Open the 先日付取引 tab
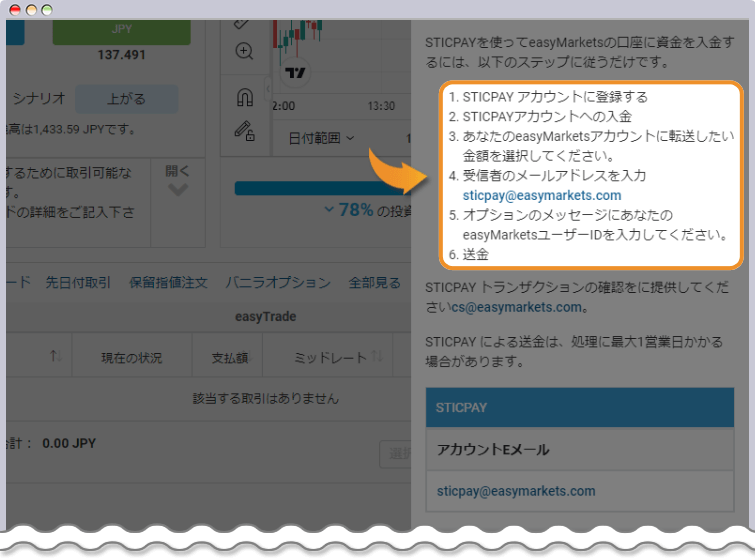Viewport: 755px width, 559px height. [x=78, y=283]
